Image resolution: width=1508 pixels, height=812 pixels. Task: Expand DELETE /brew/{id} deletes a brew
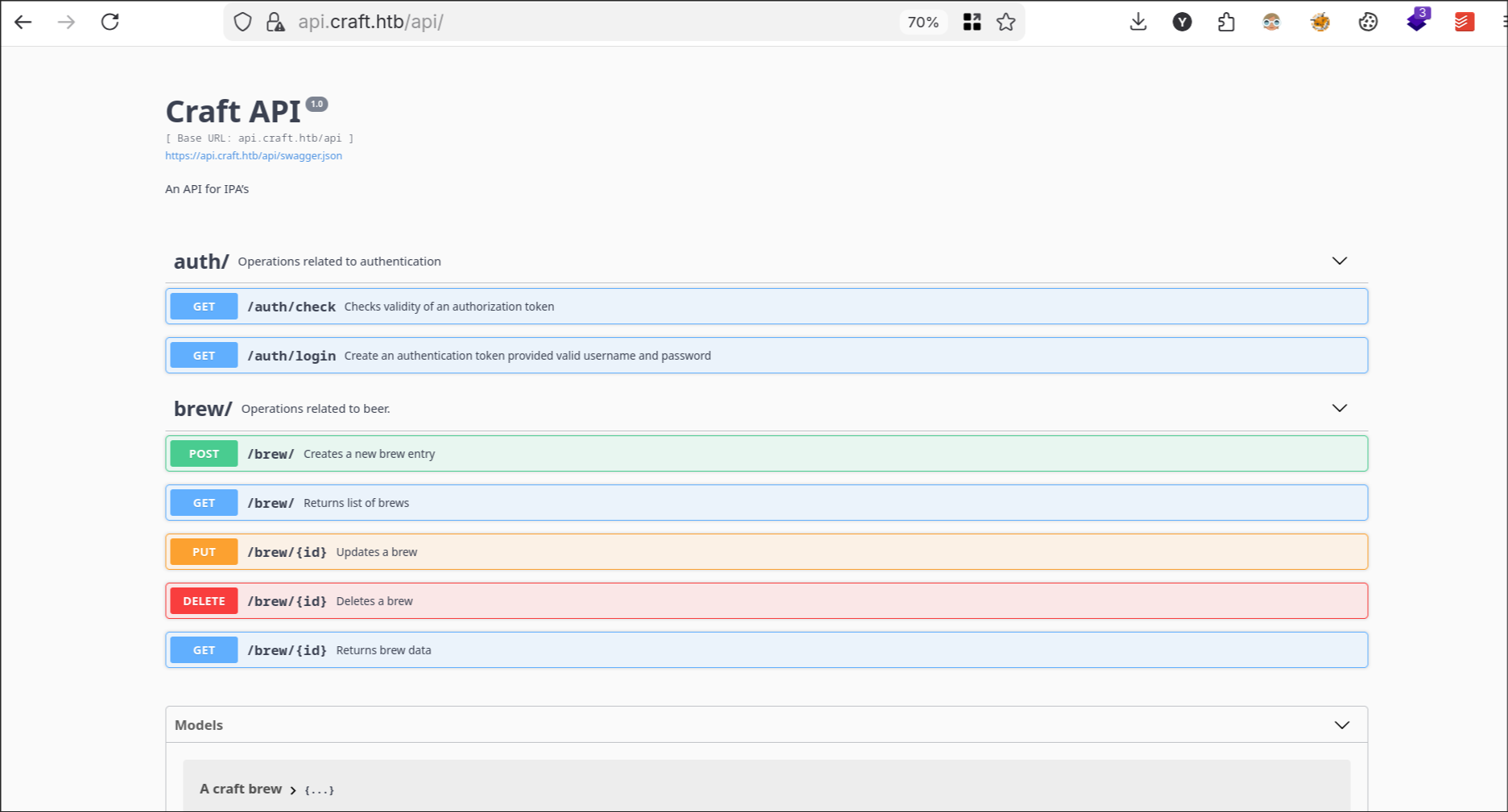click(x=766, y=601)
